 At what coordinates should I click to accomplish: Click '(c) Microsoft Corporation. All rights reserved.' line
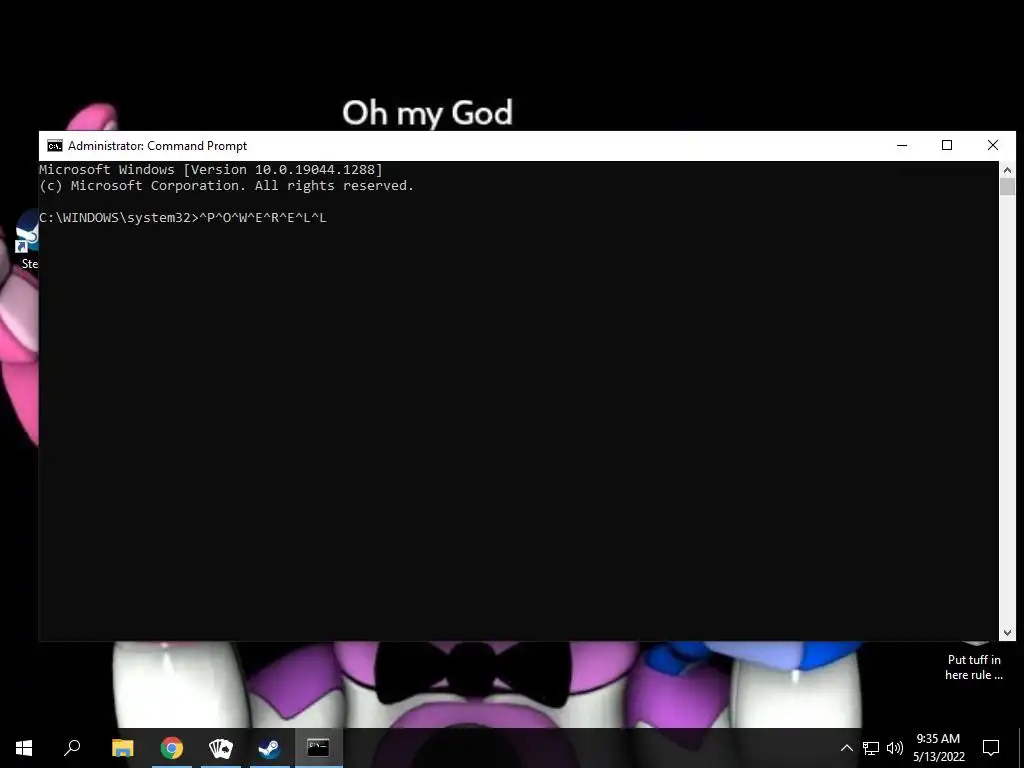tap(227, 186)
